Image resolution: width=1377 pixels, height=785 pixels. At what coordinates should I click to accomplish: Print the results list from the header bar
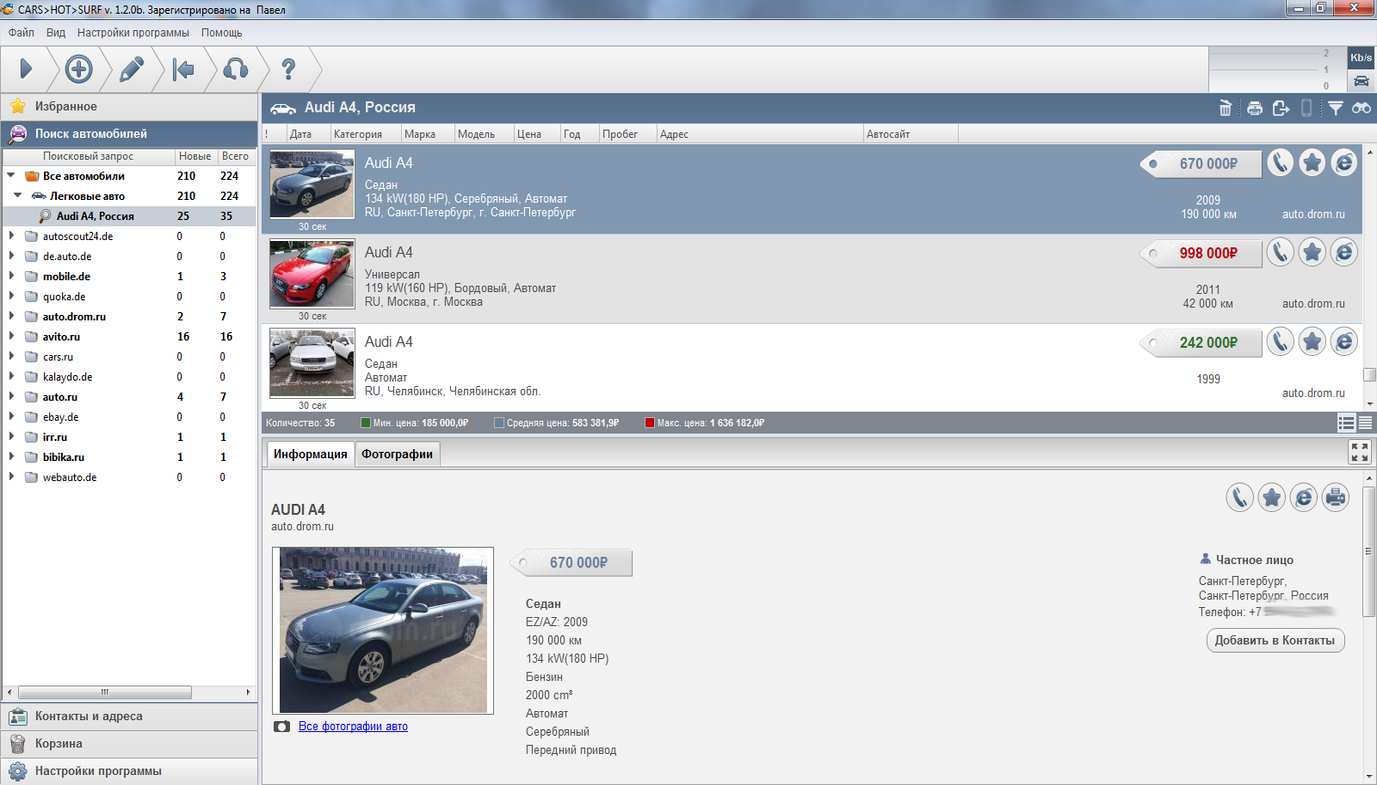click(1254, 108)
